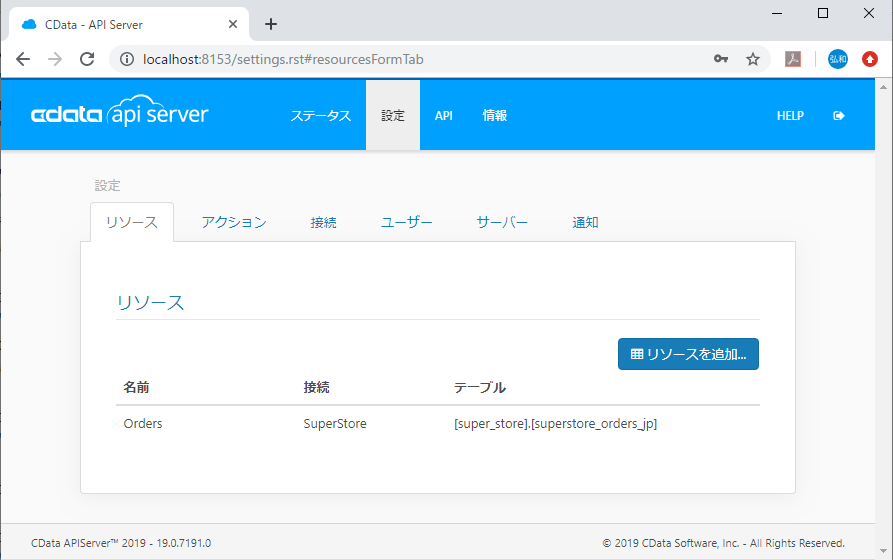
Task: Click the red update arrow icon
Action: click(870, 59)
